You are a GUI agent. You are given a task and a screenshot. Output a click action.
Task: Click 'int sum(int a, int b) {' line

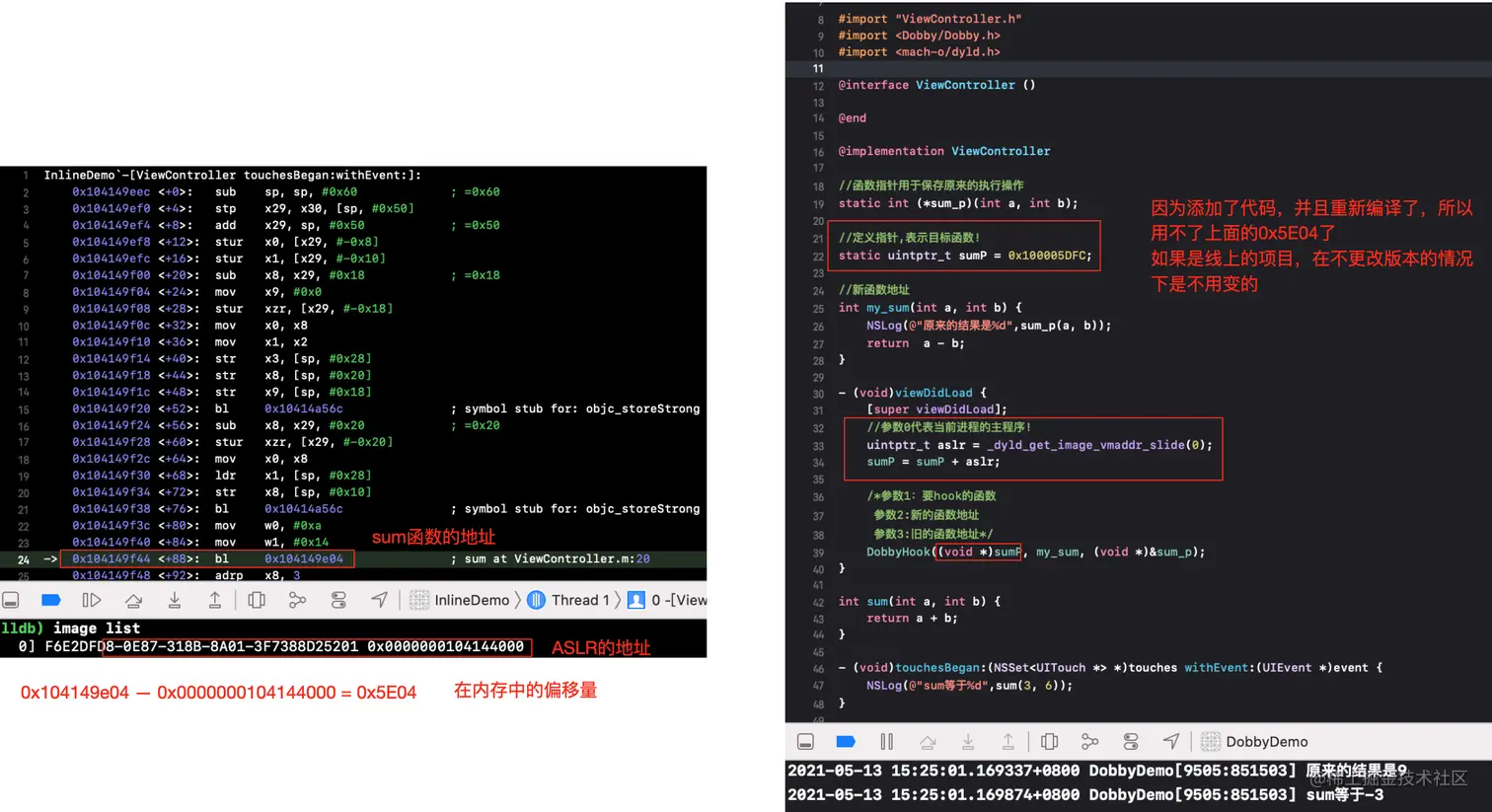[919, 601]
